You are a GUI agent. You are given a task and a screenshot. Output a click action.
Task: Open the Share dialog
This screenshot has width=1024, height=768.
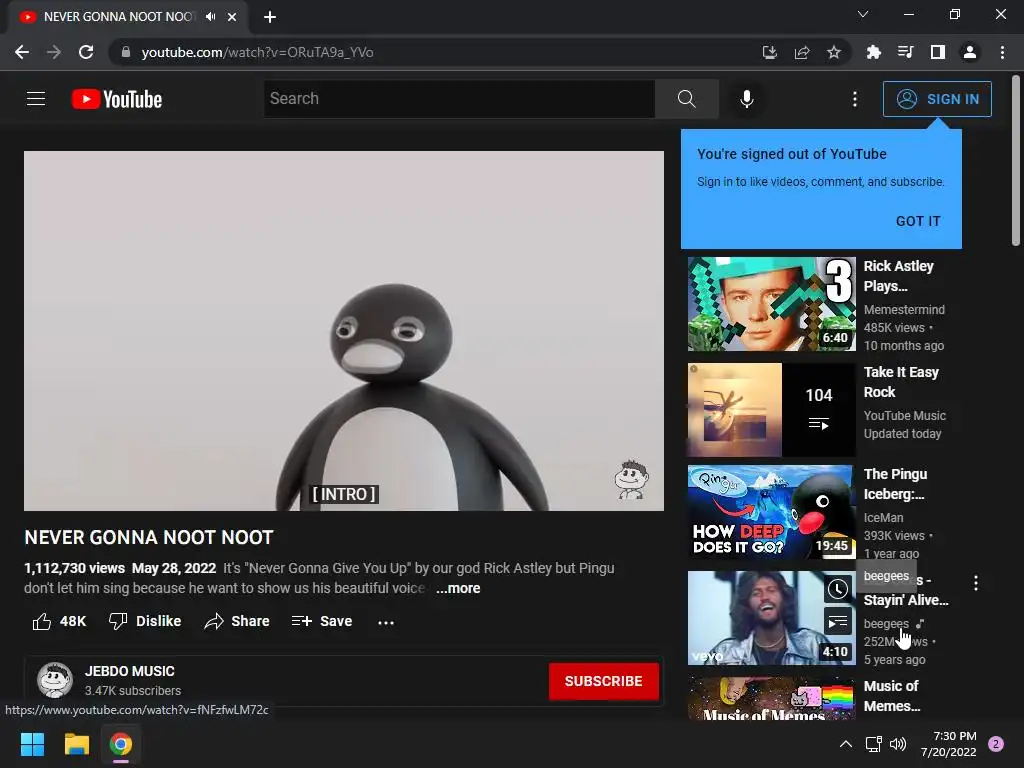236,621
